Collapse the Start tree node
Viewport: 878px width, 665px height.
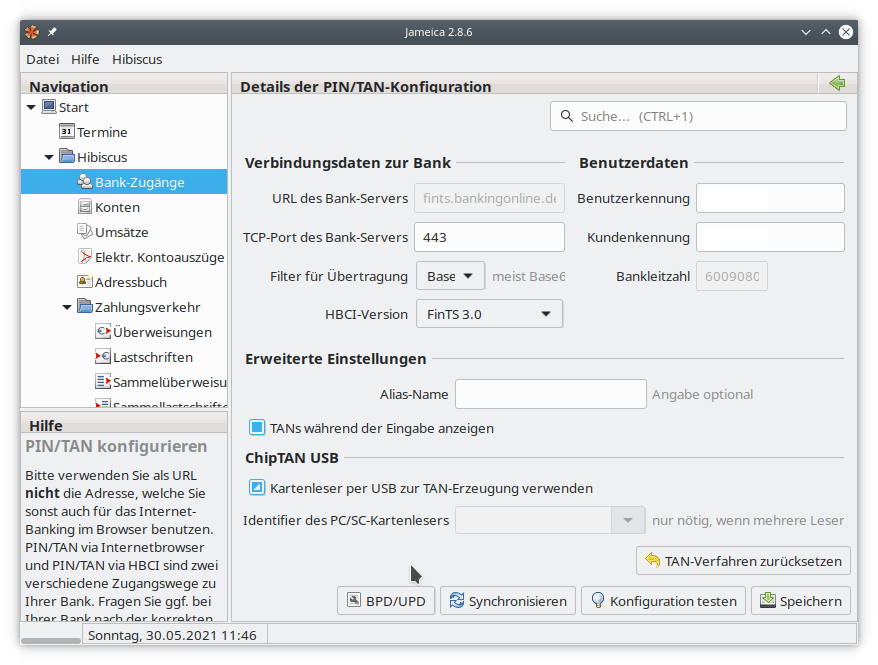click(x=31, y=107)
